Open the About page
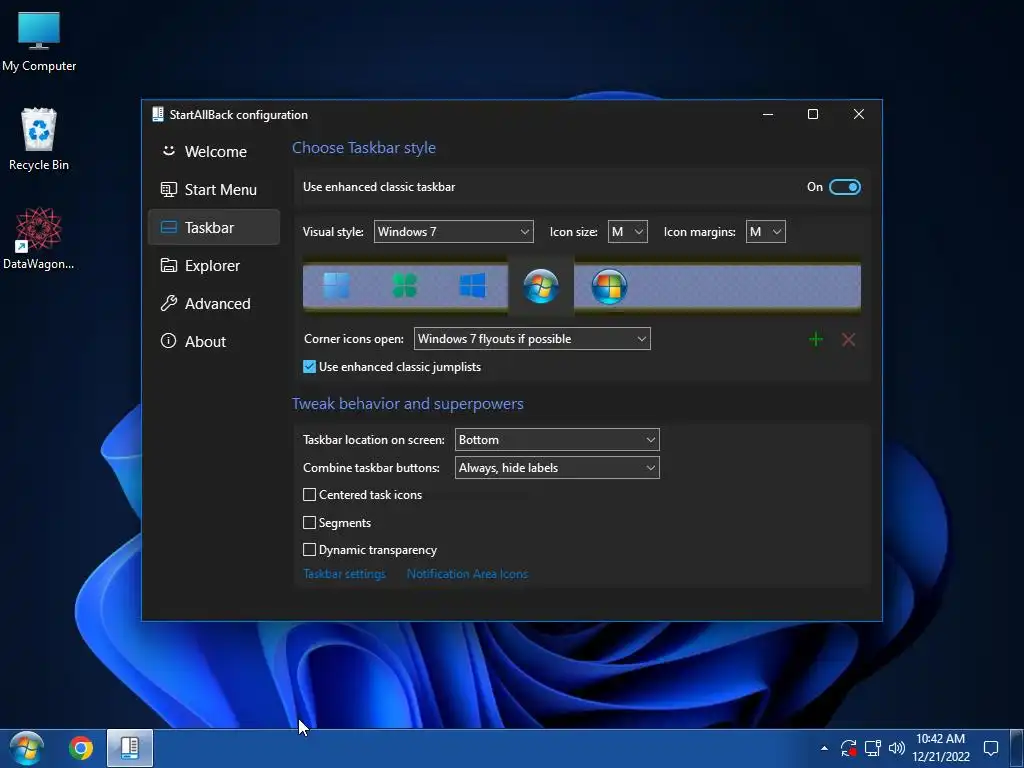The width and height of the screenshot is (1024, 768). point(214,341)
